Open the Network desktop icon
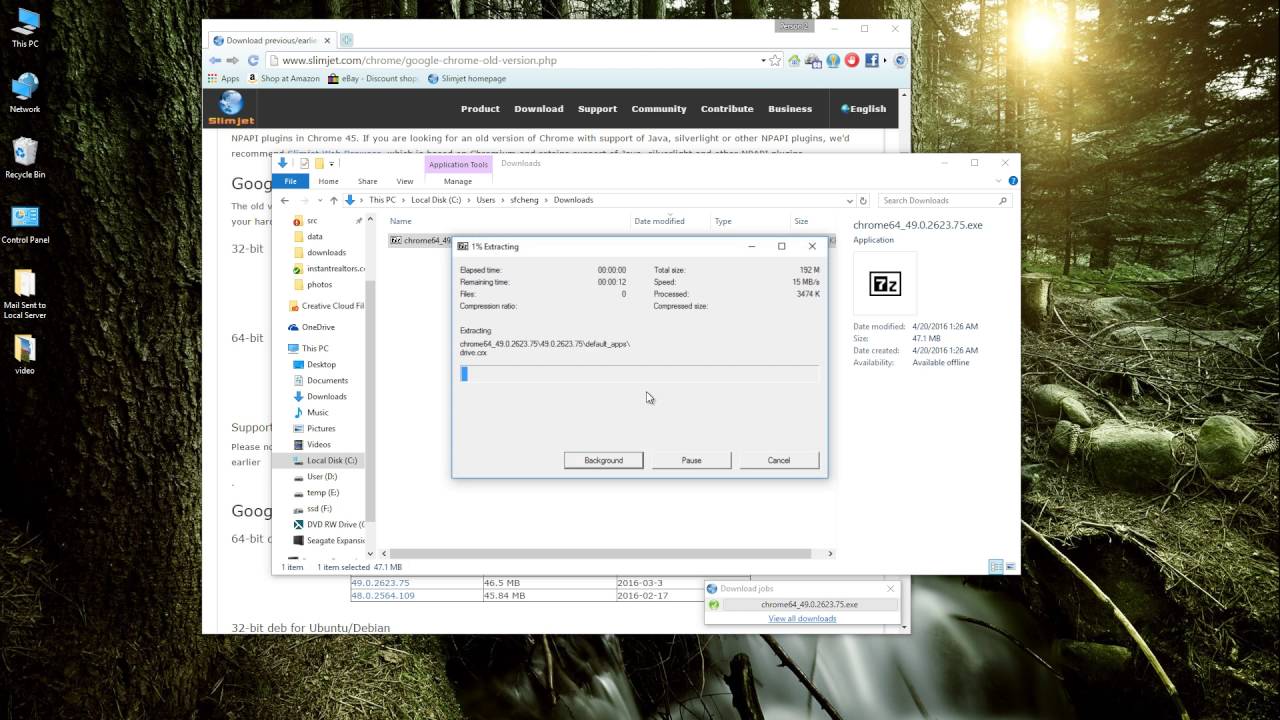The height and width of the screenshot is (720, 1280). click(x=25, y=92)
